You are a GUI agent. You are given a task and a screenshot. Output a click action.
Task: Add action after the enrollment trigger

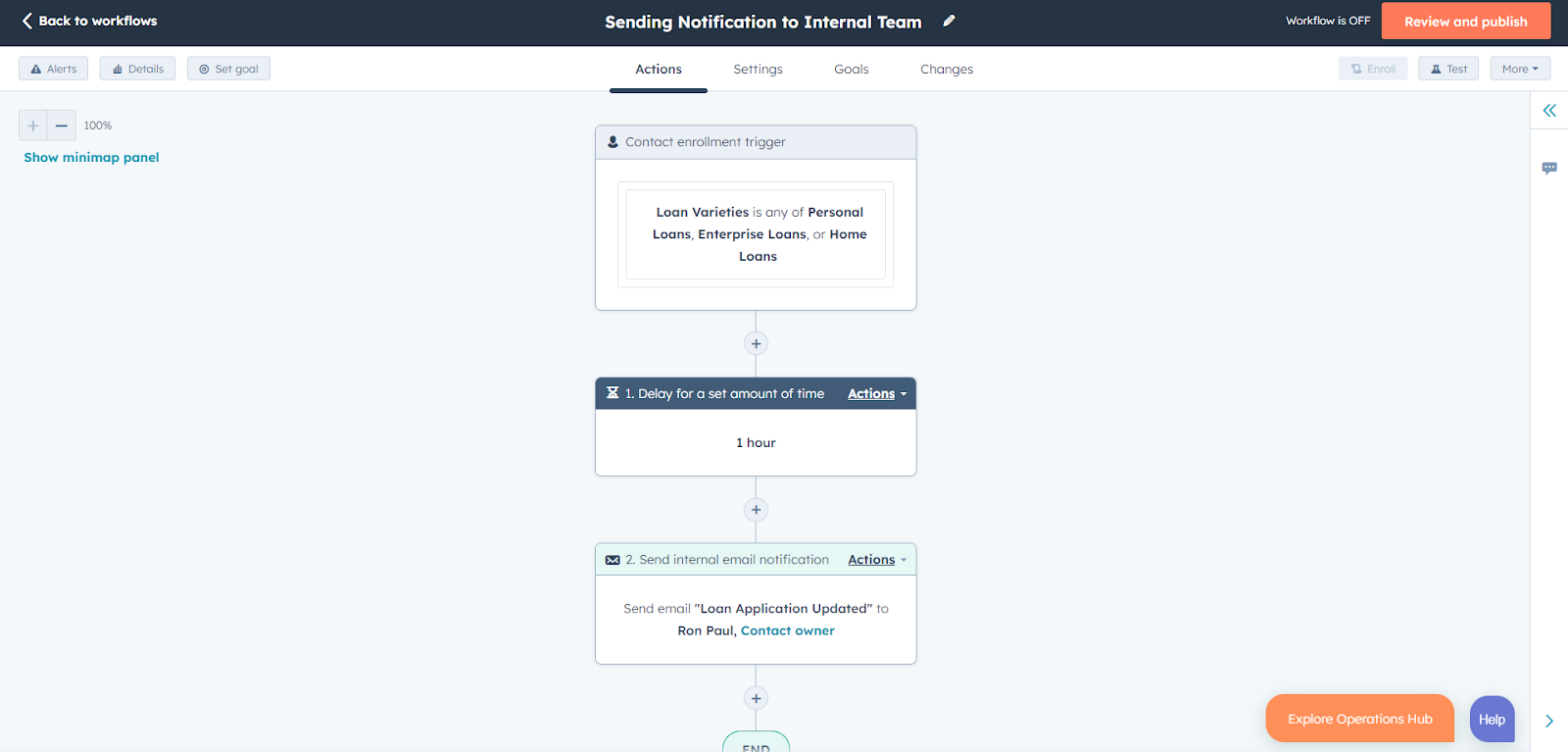coord(756,344)
